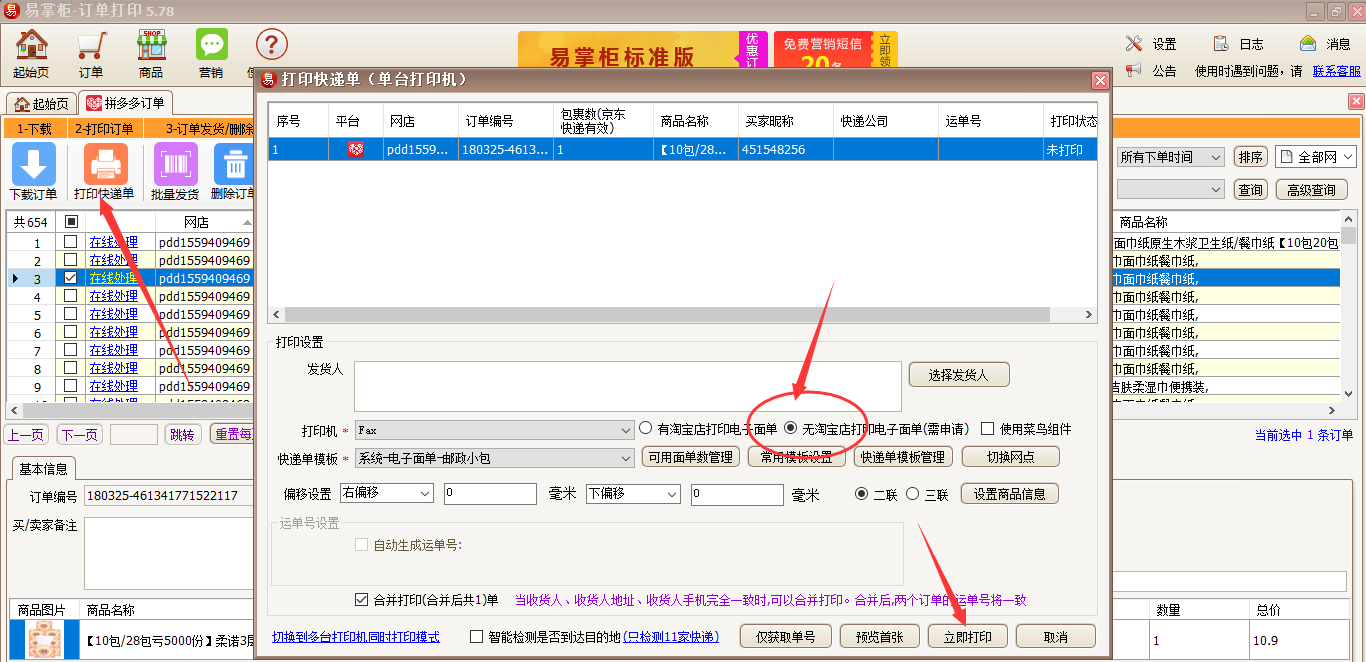Viewport: 1366px width, 662px height.
Task: Click the 设置商品信息 button
Action: tap(1010, 493)
